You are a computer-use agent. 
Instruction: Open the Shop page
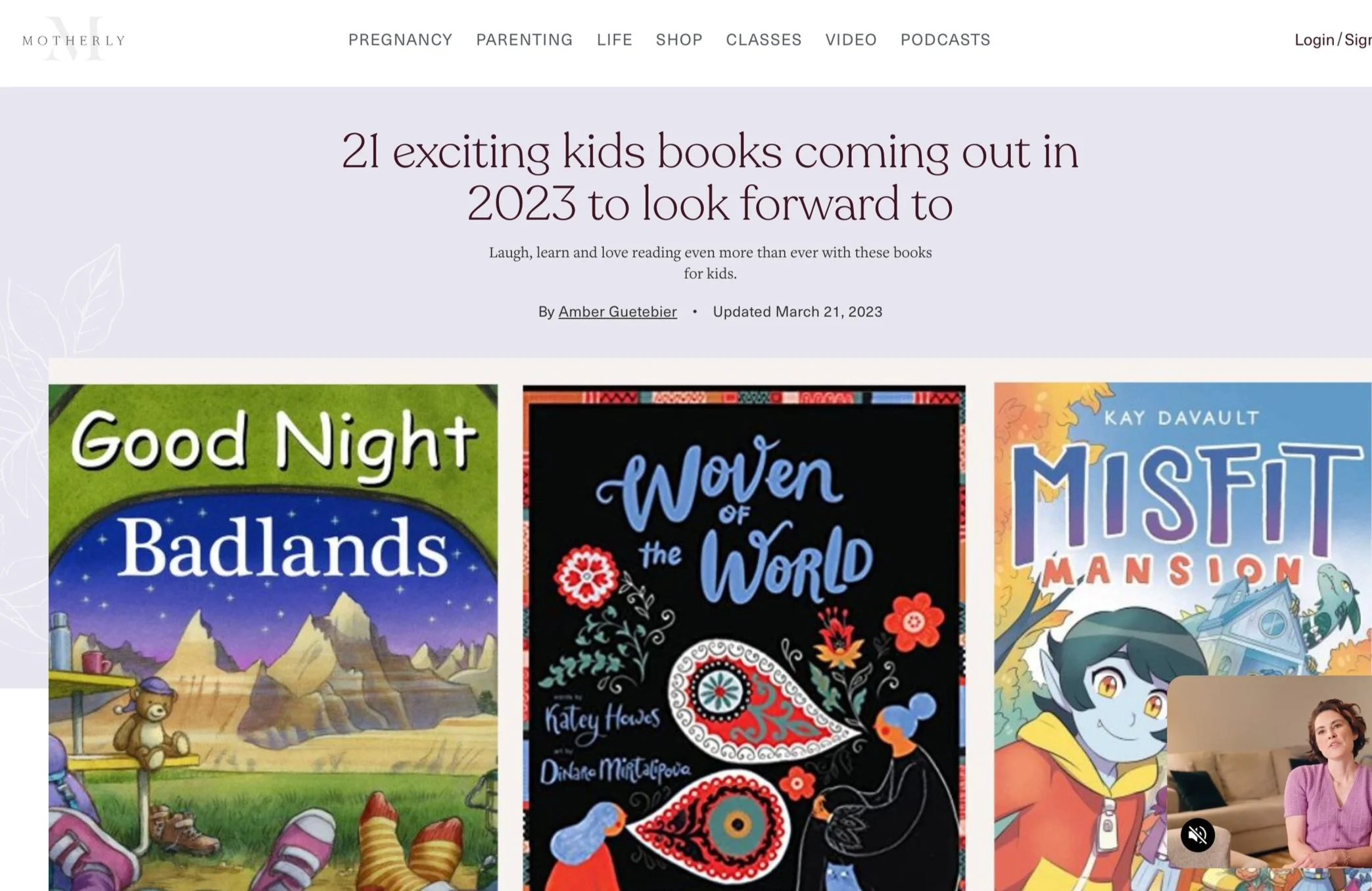(679, 39)
